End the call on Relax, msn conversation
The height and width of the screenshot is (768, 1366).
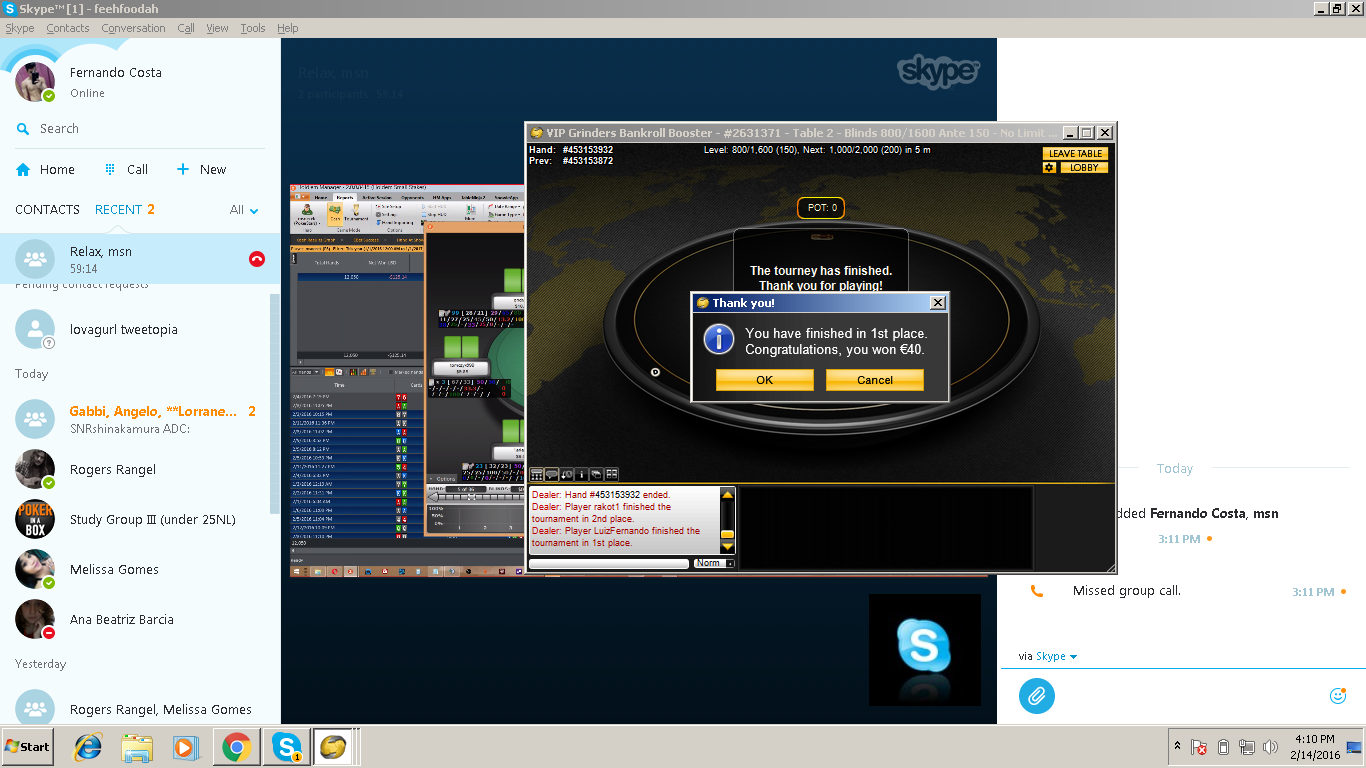[257, 259]
